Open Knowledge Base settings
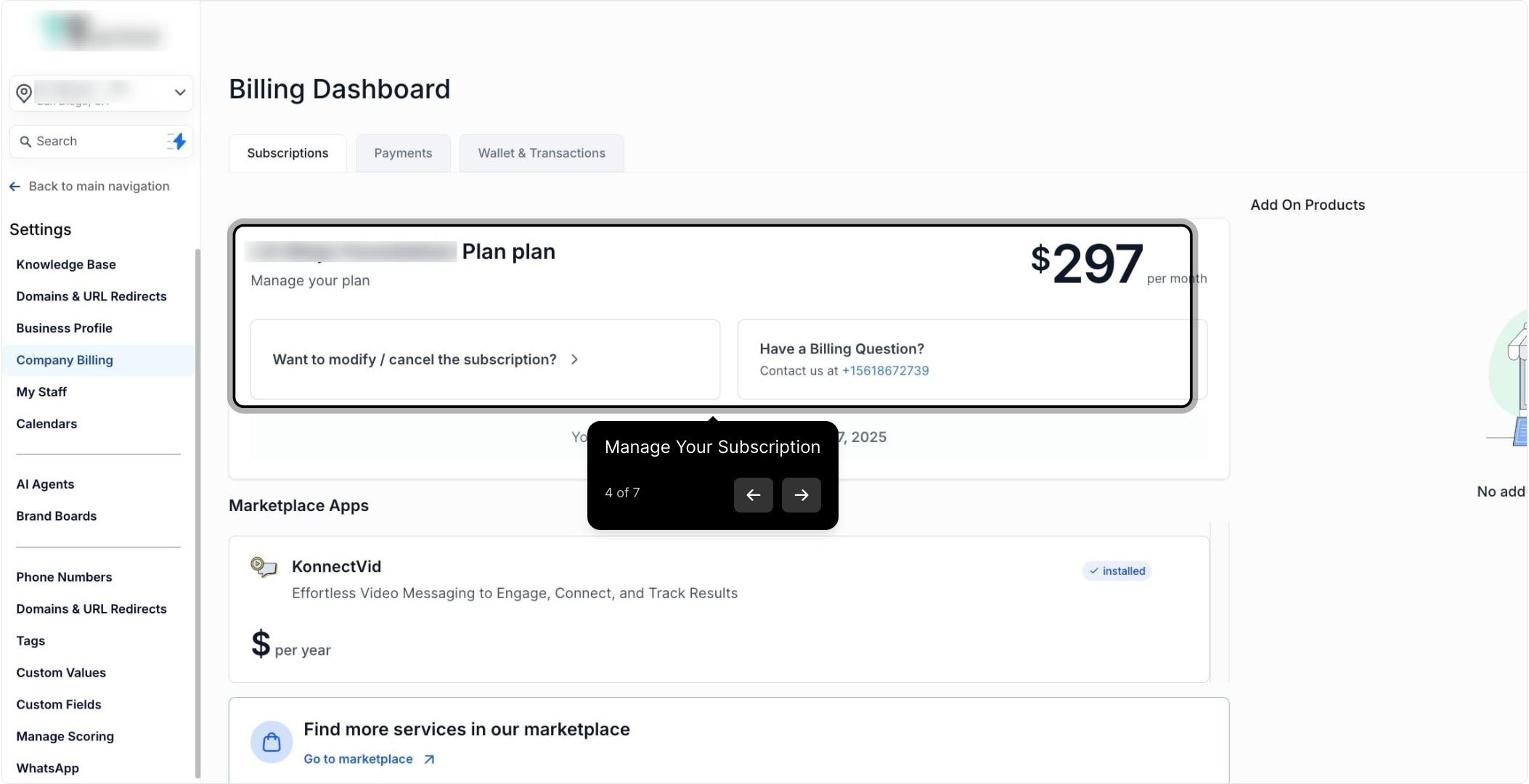The image size is (1529, 784). click(x=66, y=265)
